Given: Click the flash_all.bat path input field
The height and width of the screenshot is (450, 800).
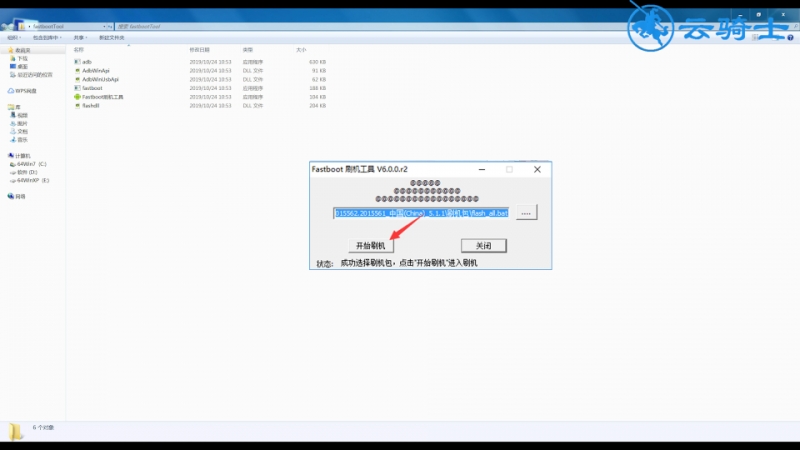Looking at the screenshot, I should coord(421,213).
